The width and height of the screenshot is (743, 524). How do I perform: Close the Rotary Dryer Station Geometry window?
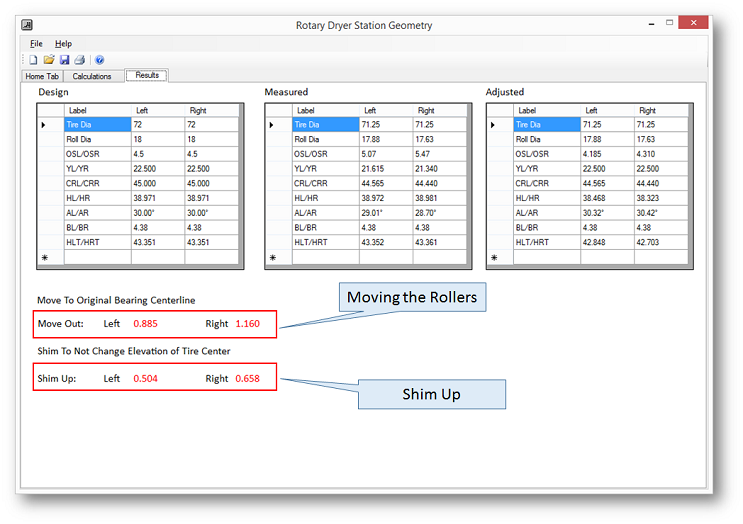click(693, 22)
